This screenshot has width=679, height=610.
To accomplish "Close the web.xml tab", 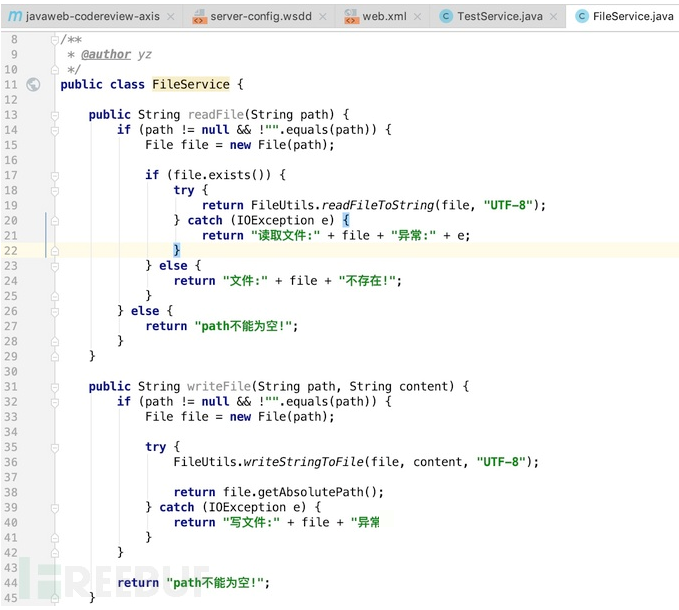I will click(417, 17).
